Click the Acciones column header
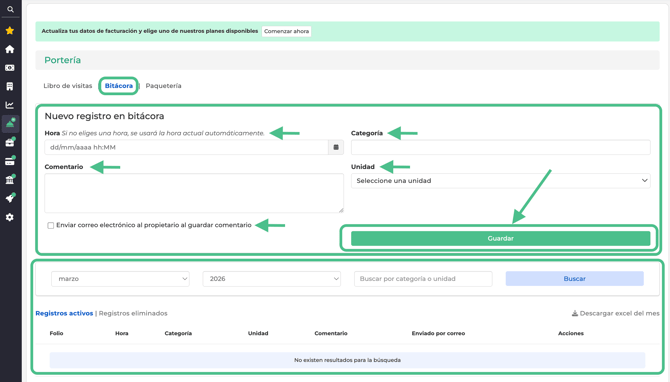Image resolution: width=670 pixels, height=382 pixels. click(x=570, y=333)
